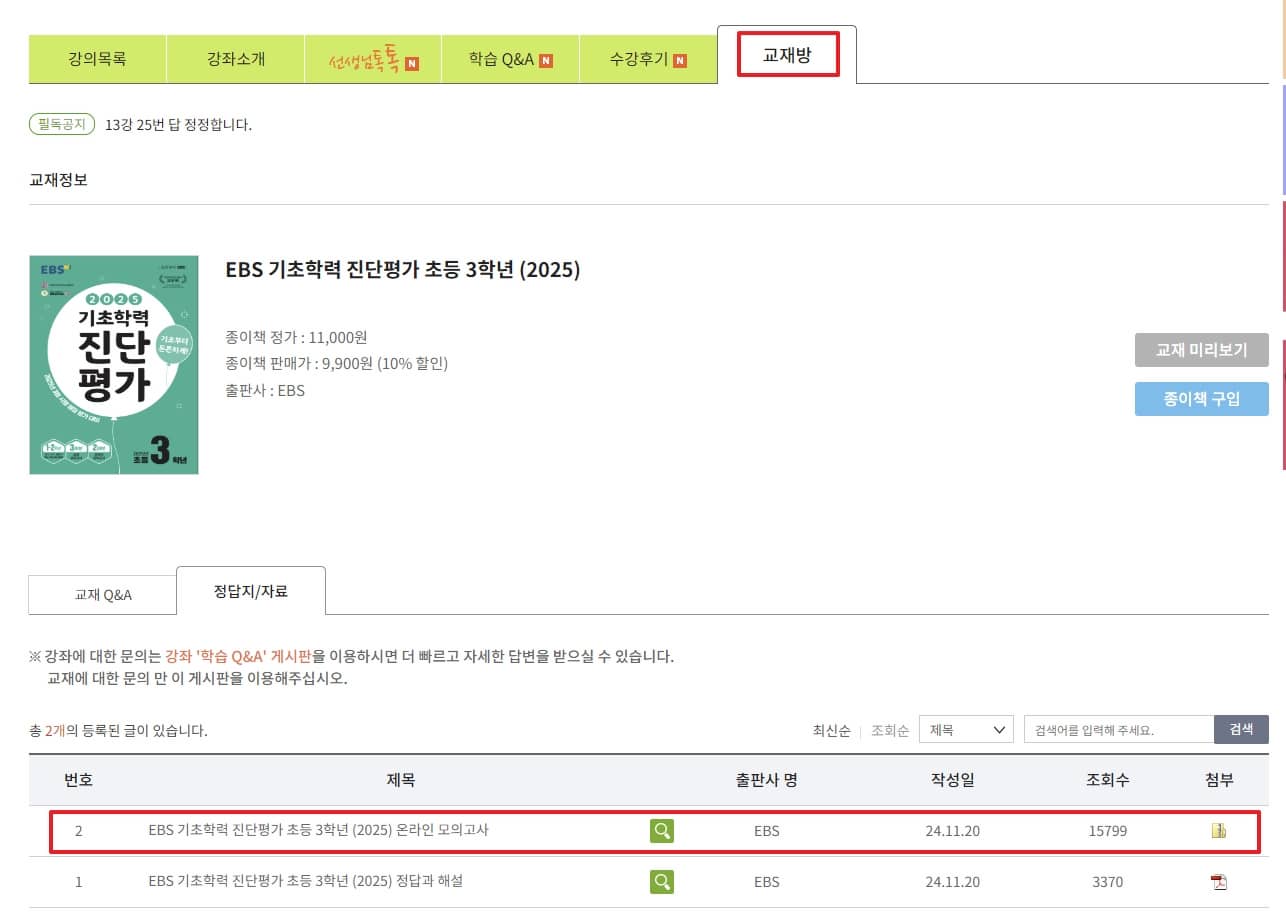Click the book title EBS 기초학력 진단평가 초등 3학년 (2025)
The height and width of the screenshot is (920, 1286).
coord(403,270)
